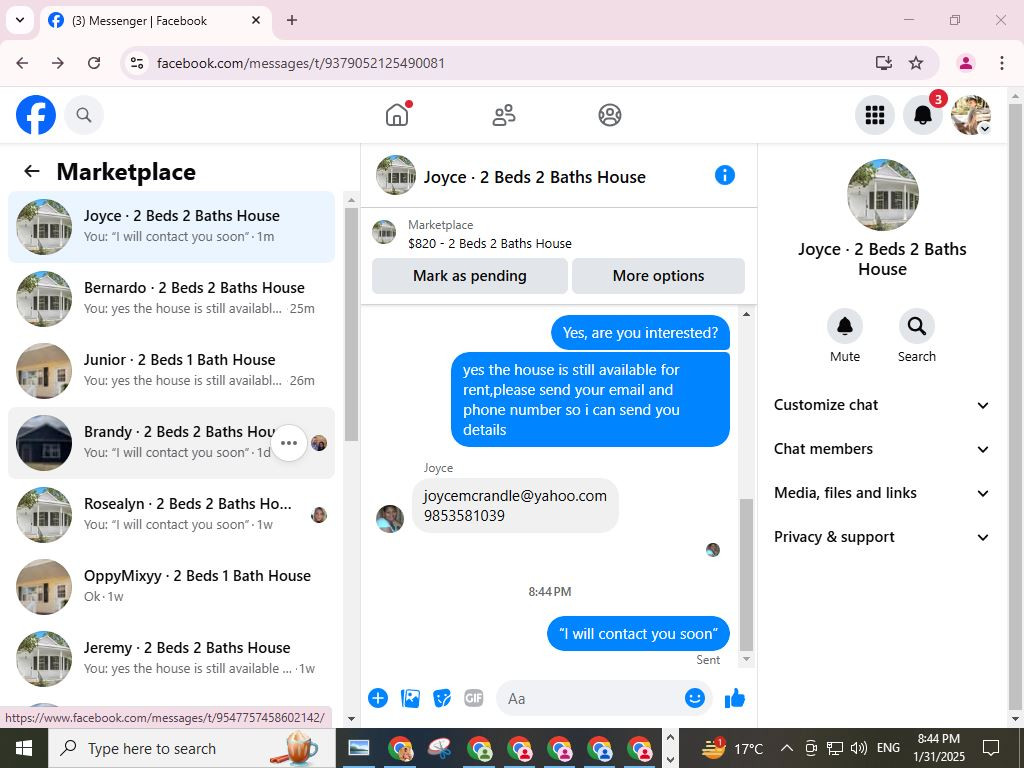The image size is (1024, 768).
Task: Send a thumbs up like
Action: point(735,698)
